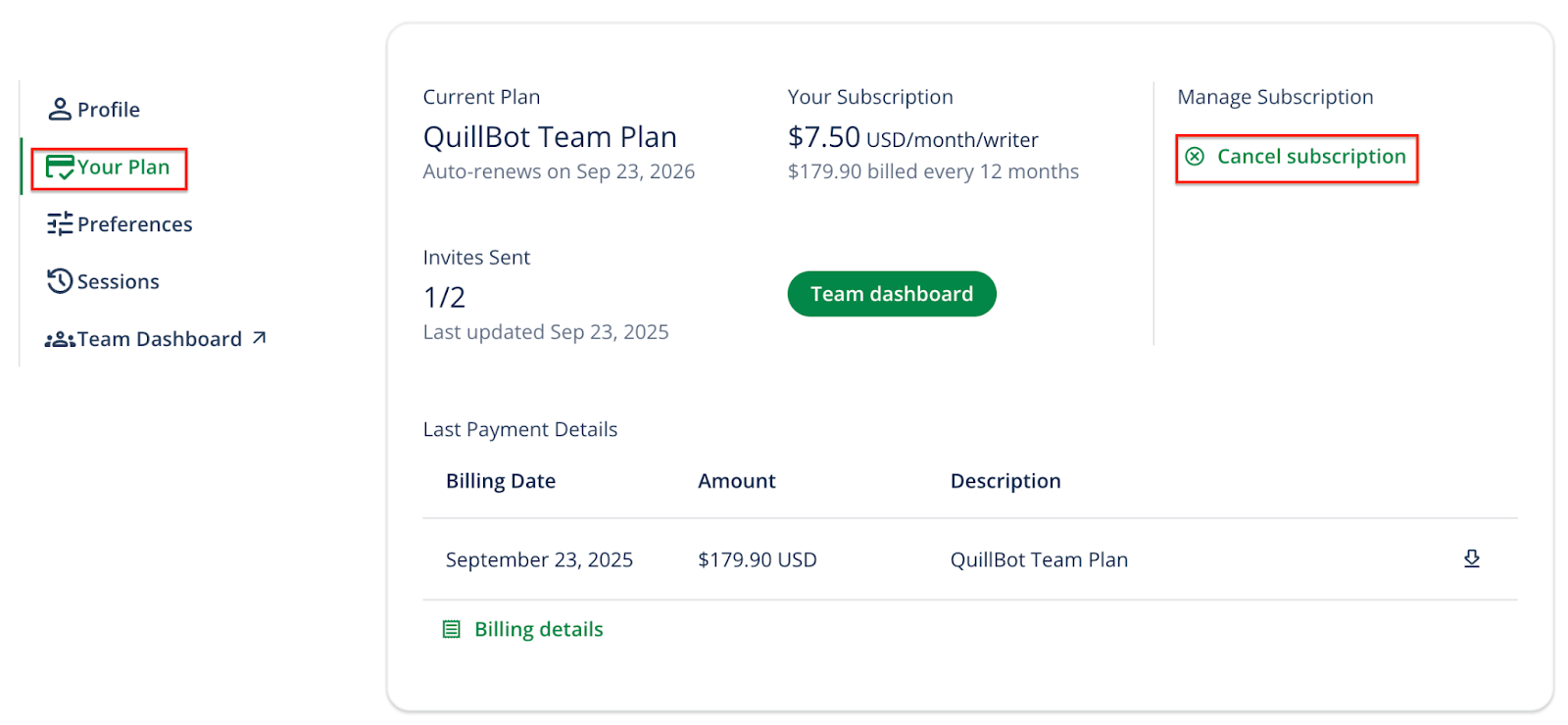Click the $179.90 USD amount cell

(x=757, y=559)
